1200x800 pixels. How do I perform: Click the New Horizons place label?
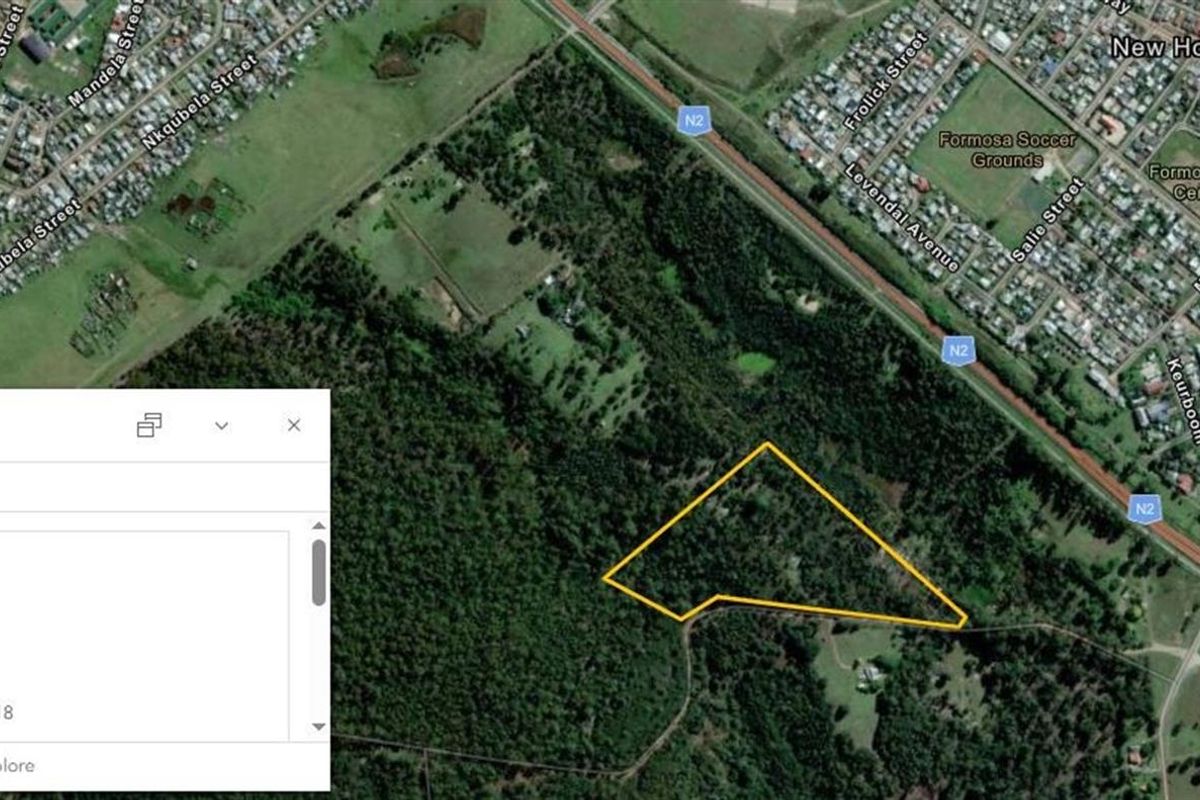(x=1155, y=47)
